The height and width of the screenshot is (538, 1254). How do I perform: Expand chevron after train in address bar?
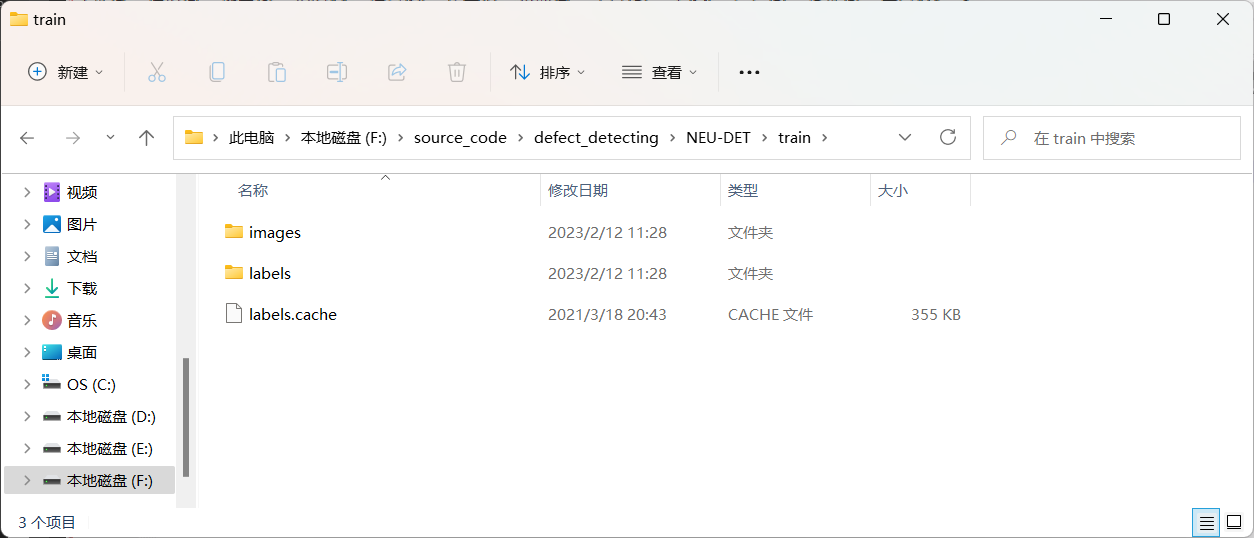pyautogui.click(x=825, y=138)
